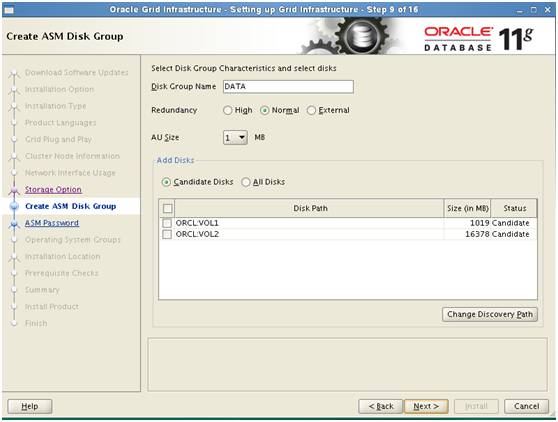Click the Create ASM Disk Group step bullet

tap(14, 206)
